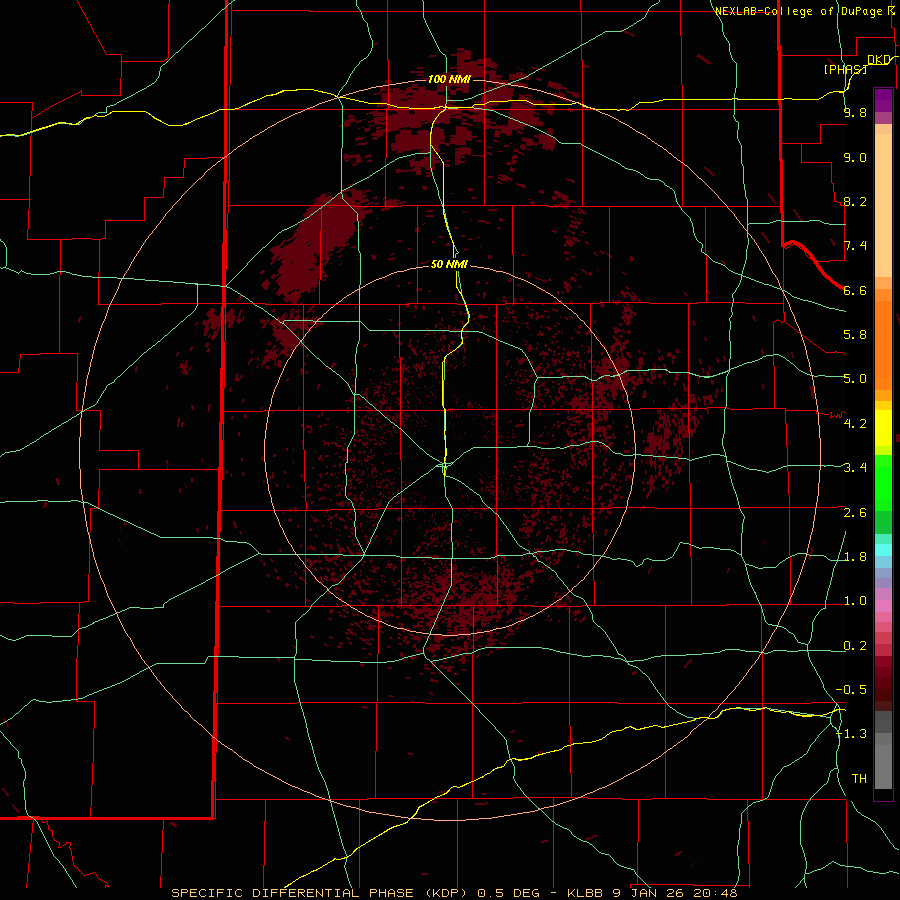Click the 0.2 scale value
The height and width of the screenshot is (900, 900).
coord(855,646)
